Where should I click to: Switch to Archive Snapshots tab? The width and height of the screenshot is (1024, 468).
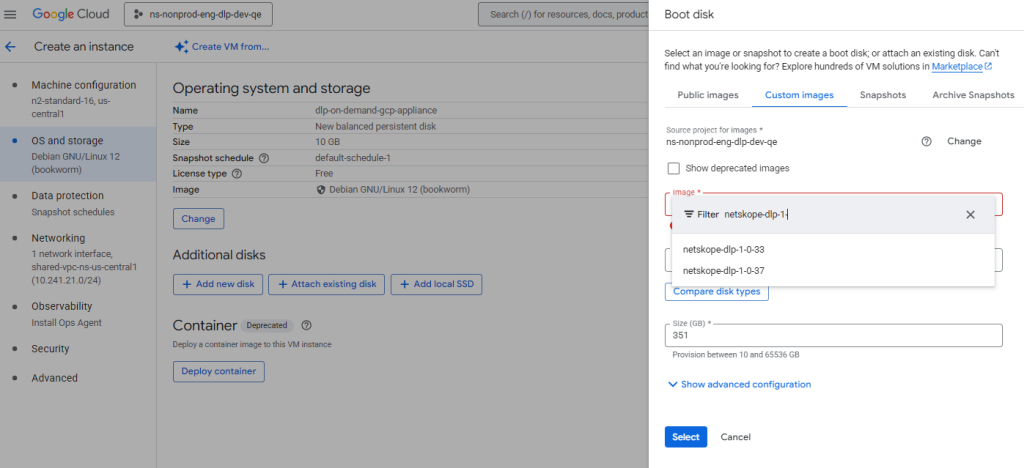point(973,95)
